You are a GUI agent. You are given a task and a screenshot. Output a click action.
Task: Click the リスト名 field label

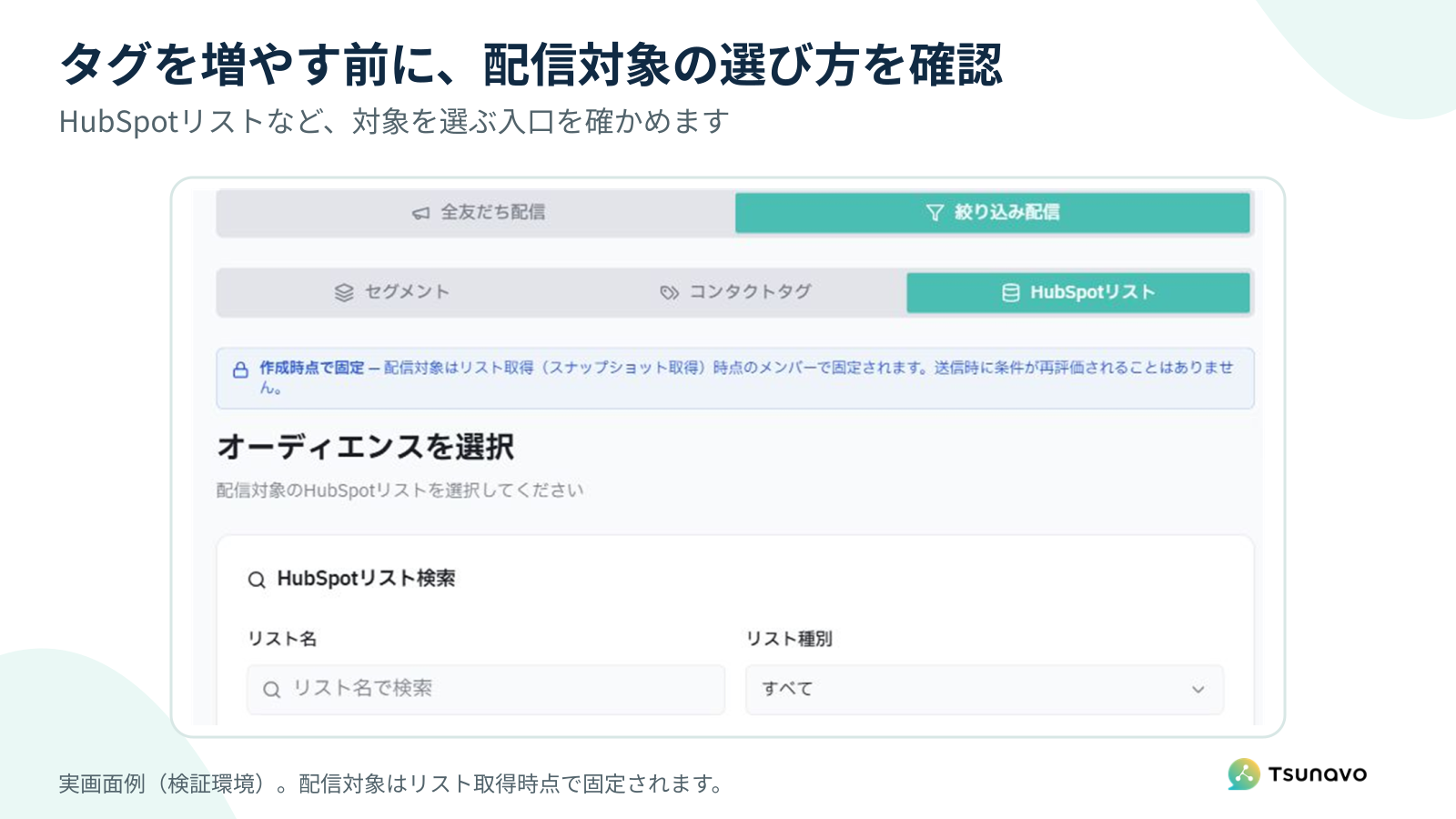282,639
